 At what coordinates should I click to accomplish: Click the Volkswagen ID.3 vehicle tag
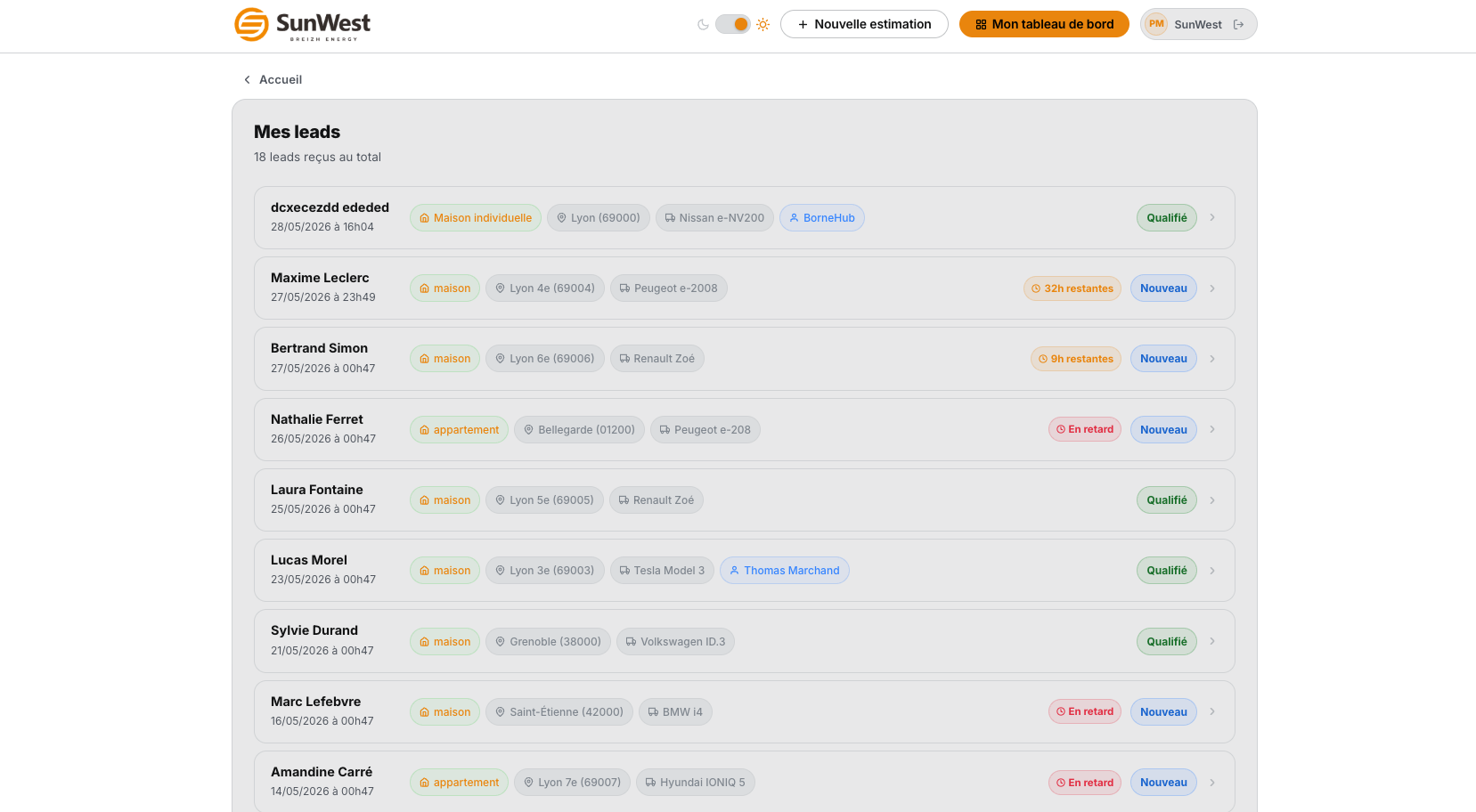coord(675,642)
